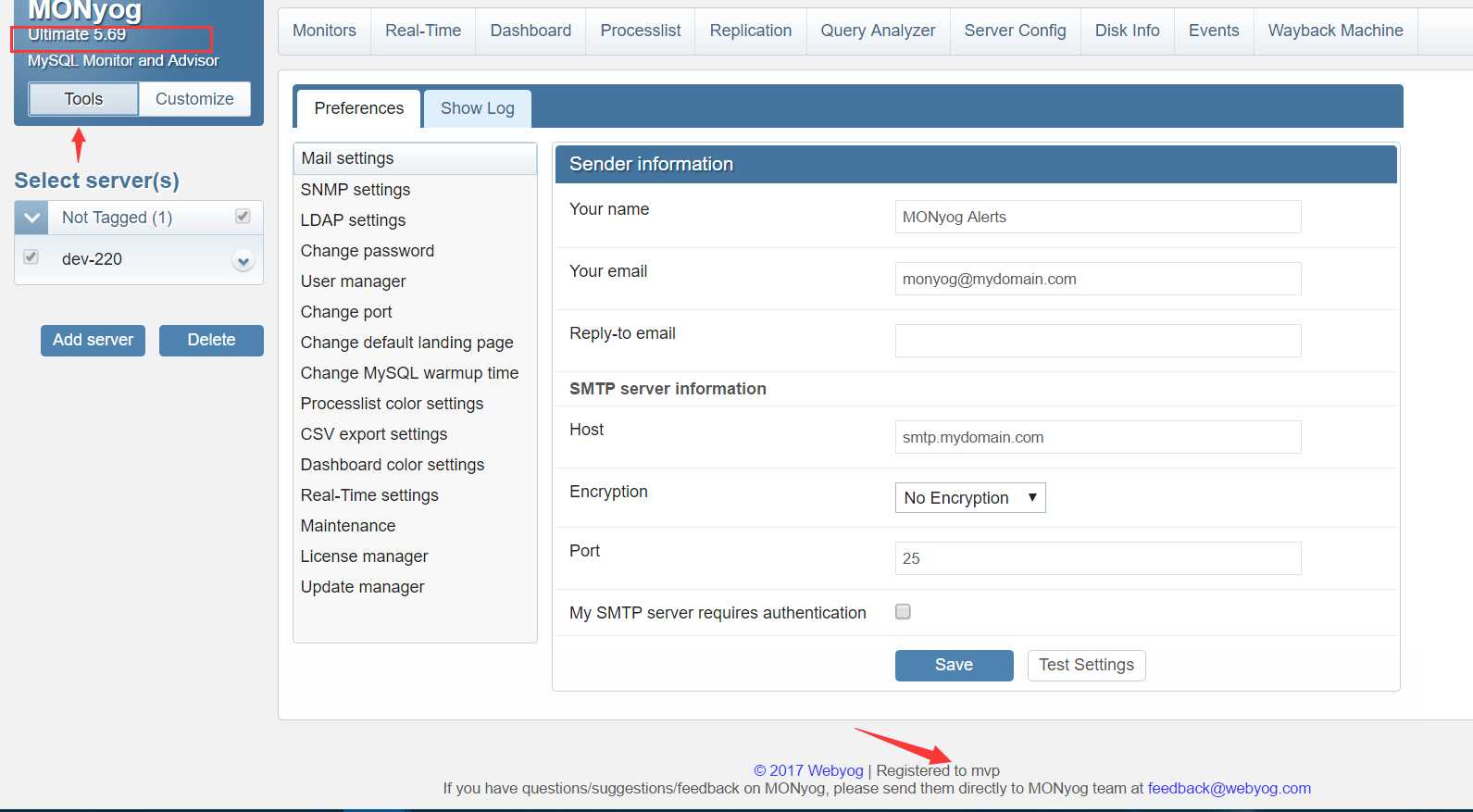The height and width of the screenshot is (812, 1473).
Task: Select Mail settings in preferences list
Action: pos(415,158)
